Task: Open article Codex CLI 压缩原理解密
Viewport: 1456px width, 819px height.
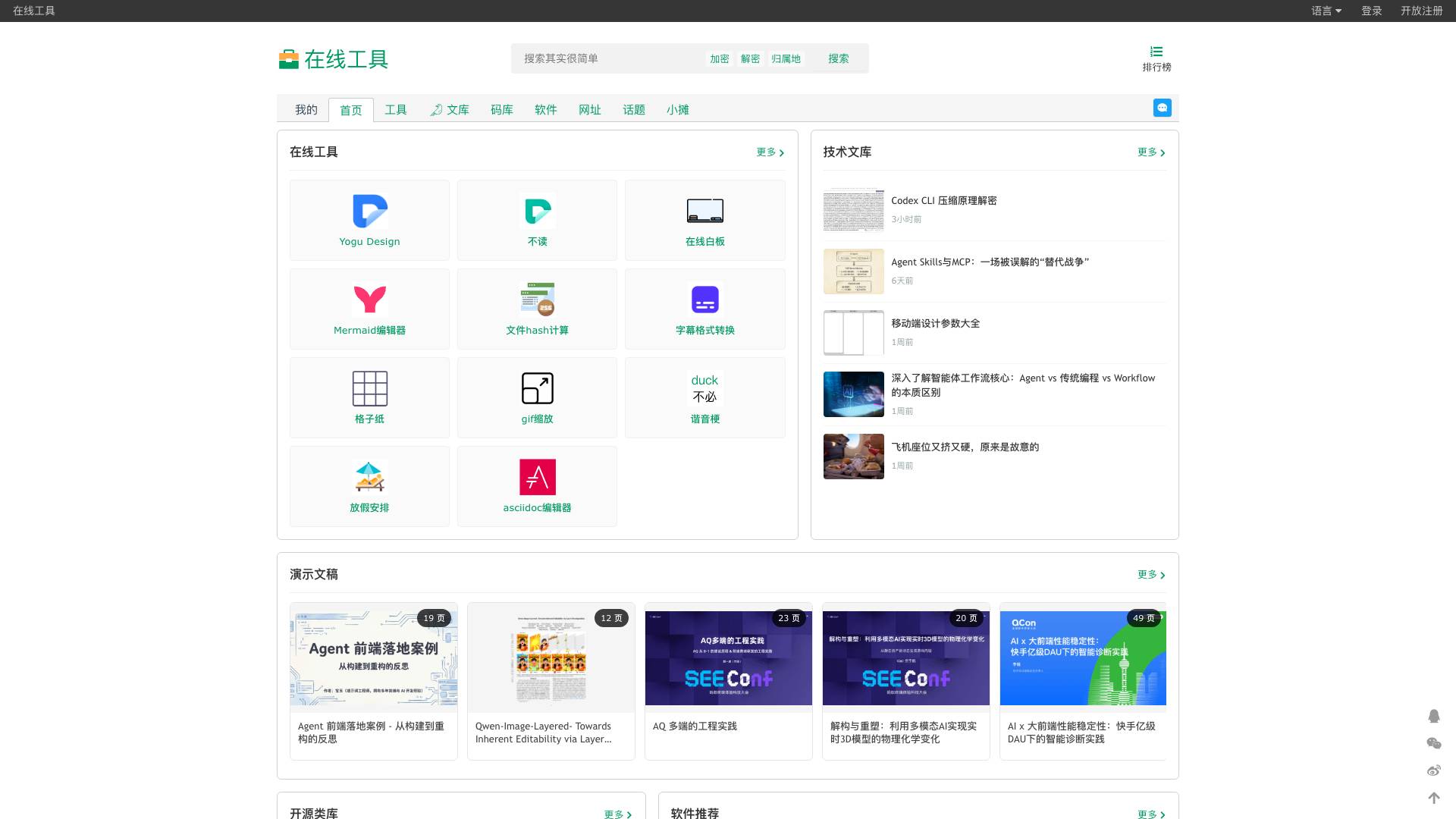Action: click(943, 201)
